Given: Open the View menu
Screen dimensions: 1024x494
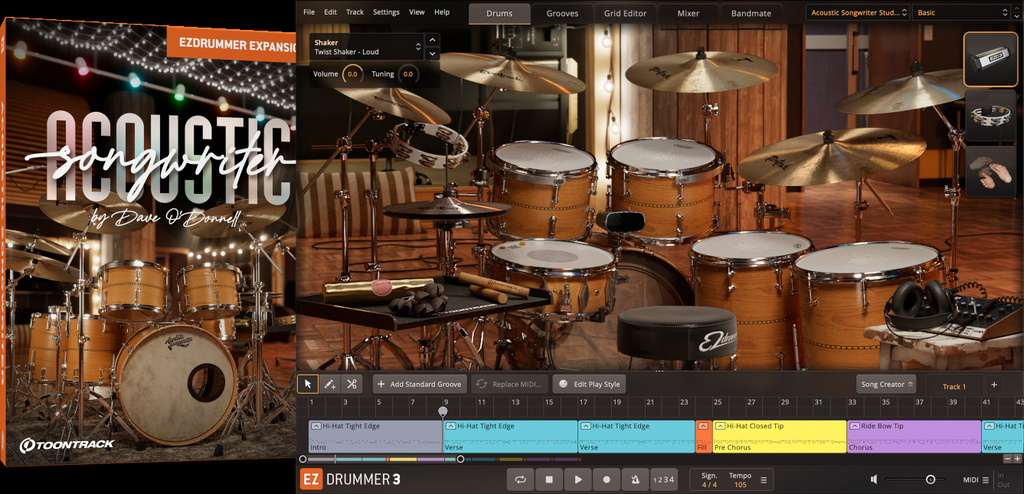Looking at the screenshot, I should 417,12.
